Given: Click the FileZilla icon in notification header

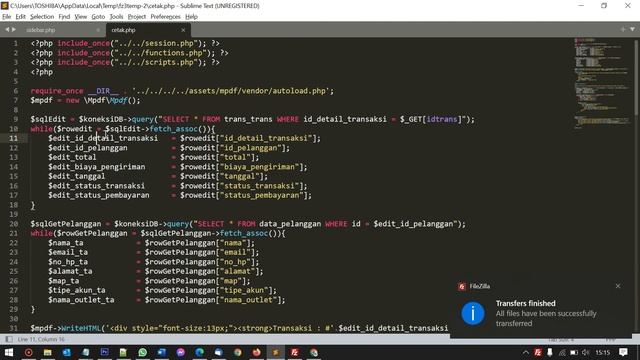Looking at the screenshot, I should pos(462,287).
